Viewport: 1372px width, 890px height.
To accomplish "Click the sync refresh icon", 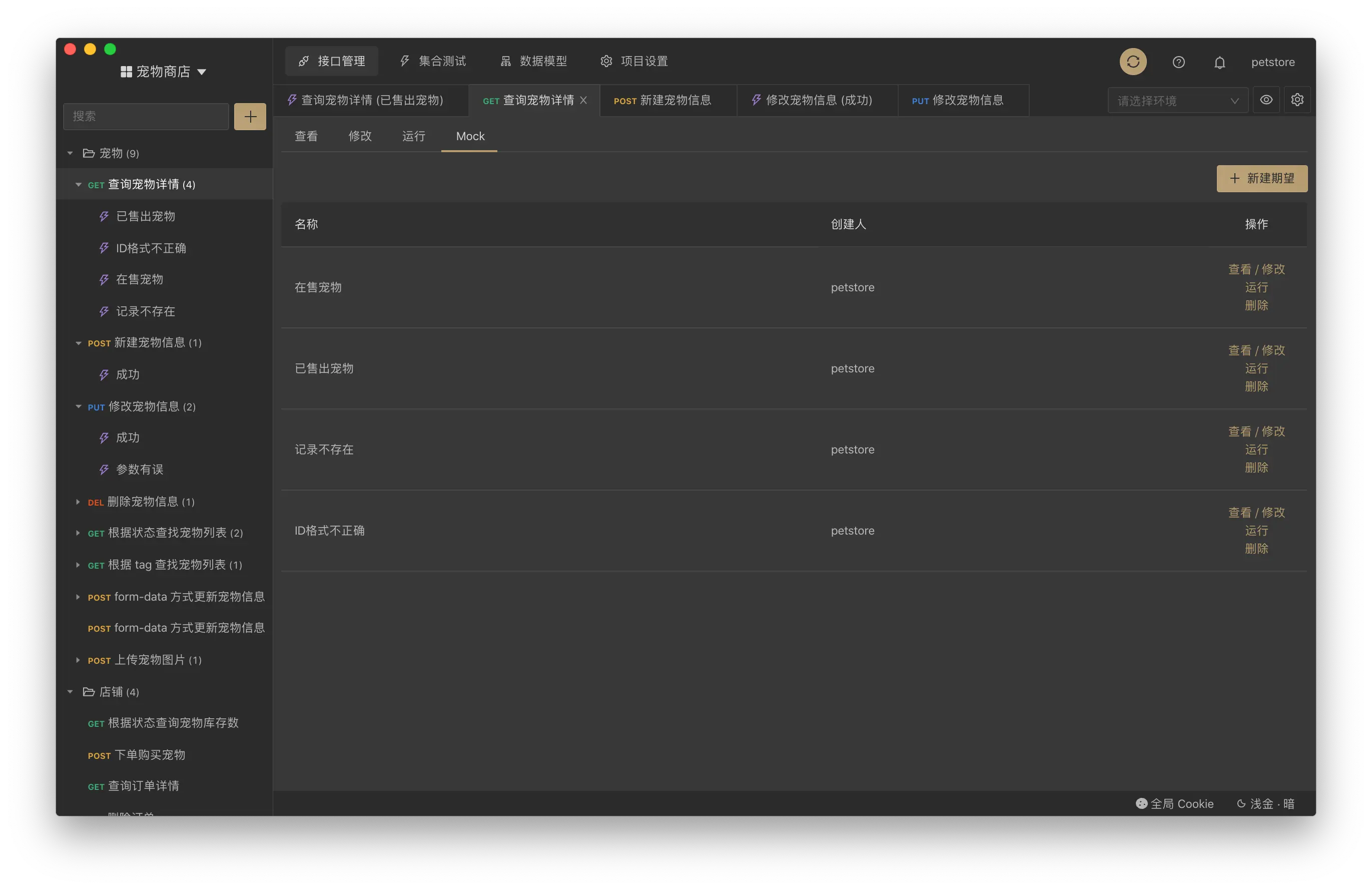I will (x=1133, y=62).
